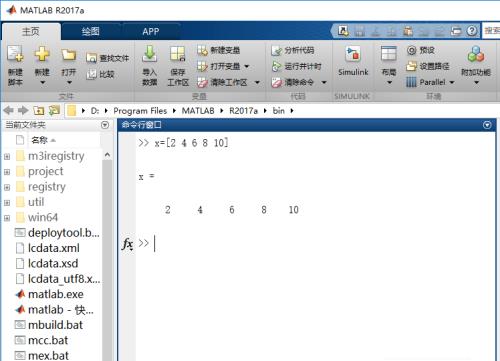Open the Add-Ons cubes icon
Image resolution: width=500 pixels, height=361 pixels.
tap(476, 54)
